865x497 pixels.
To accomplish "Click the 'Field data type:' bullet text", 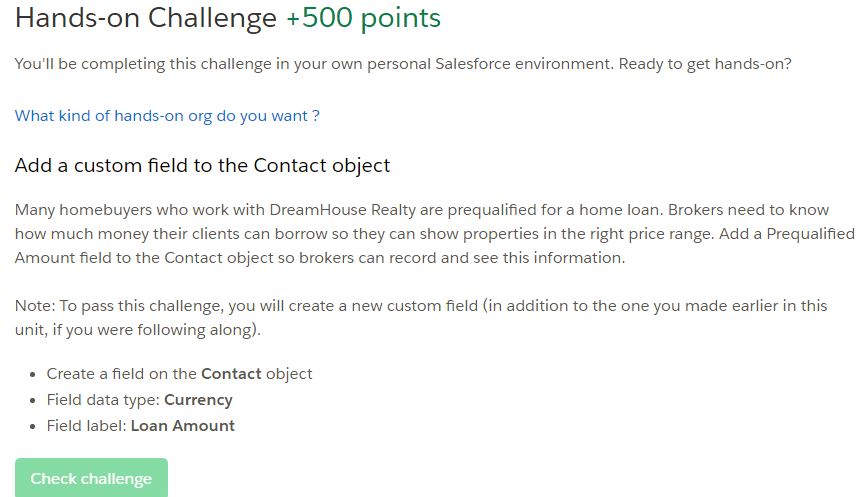I will [103, 400].
